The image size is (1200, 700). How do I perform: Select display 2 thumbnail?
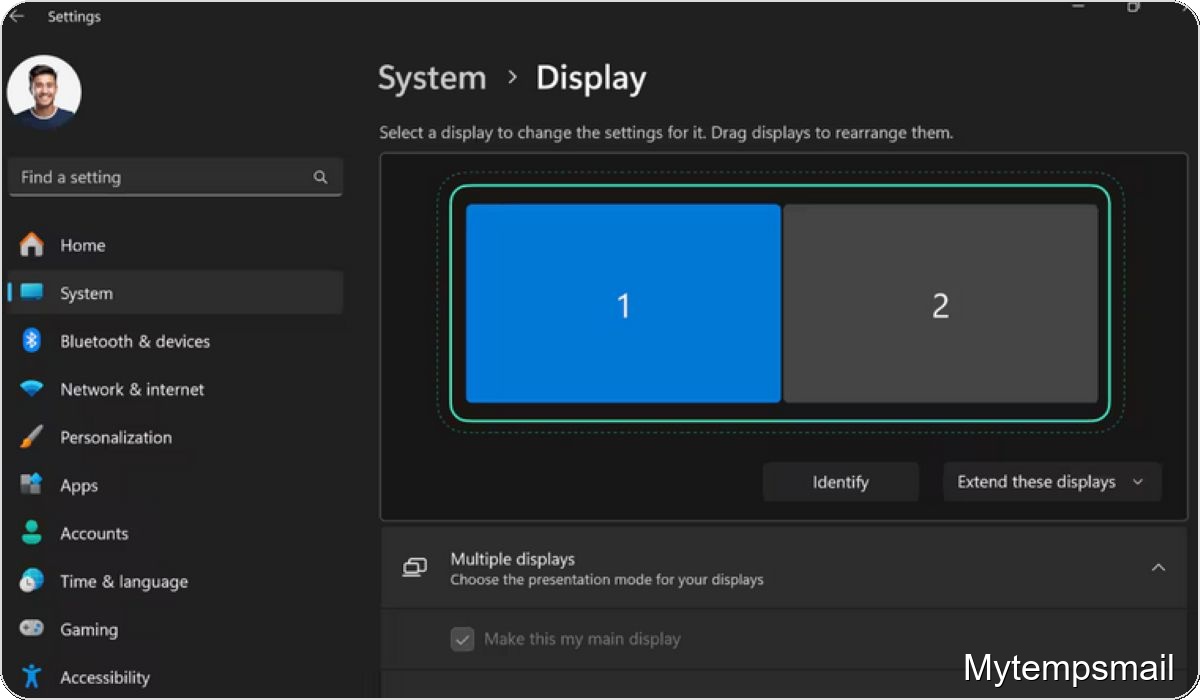coord(940,305)
